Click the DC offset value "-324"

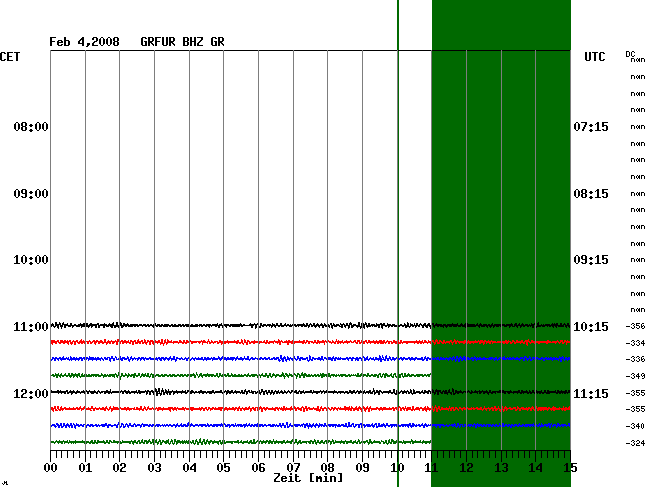coord(635,443)
